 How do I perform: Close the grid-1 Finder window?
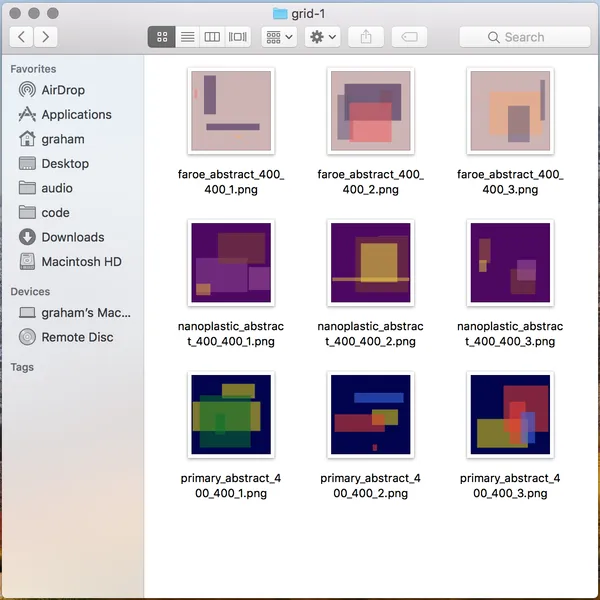click(x=15, y=13)
